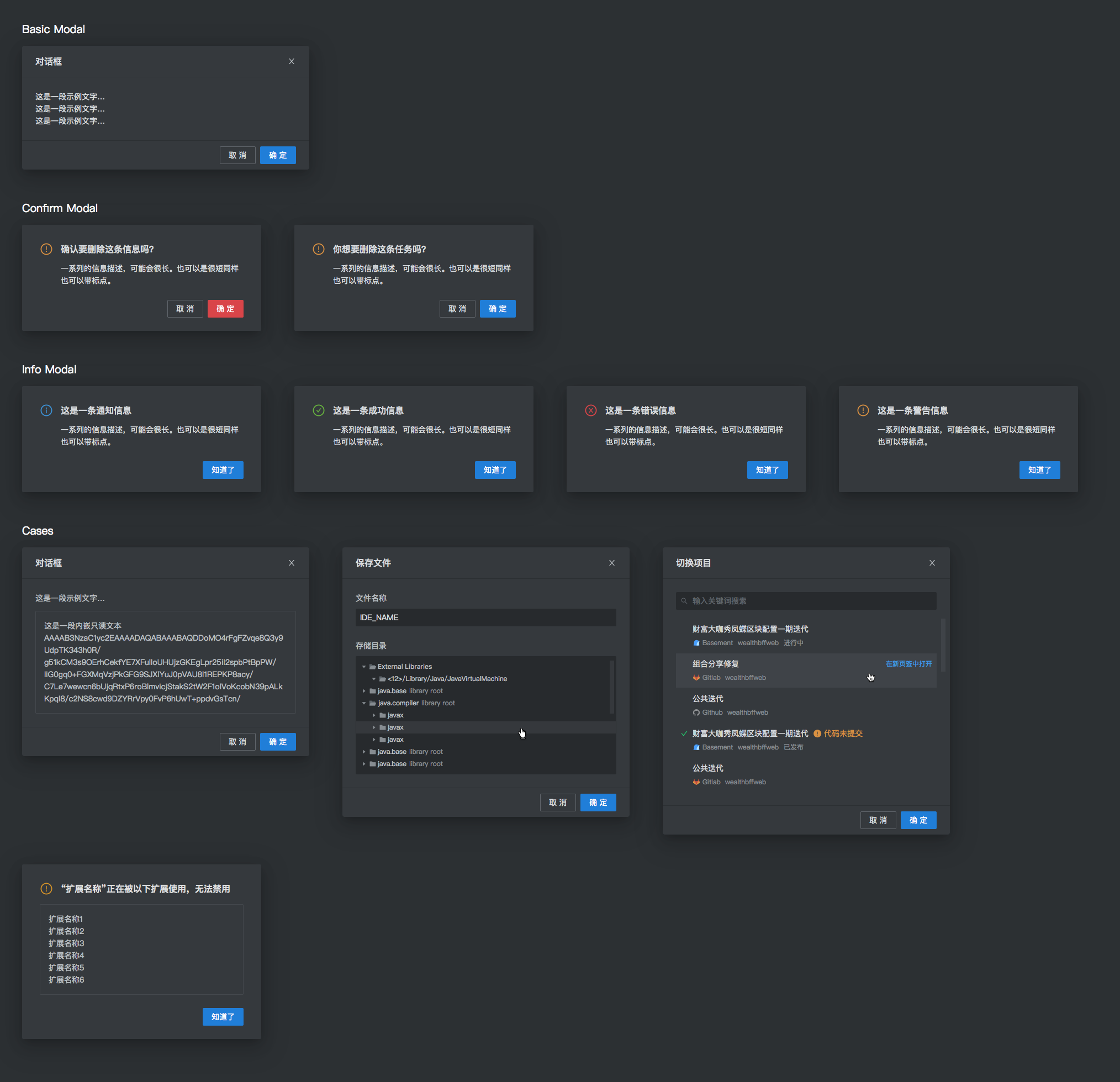Click the Gitlab icon under 组合分享修复
Image resolution: width=1120 pixels, height=1082 pixels.
point(696,678)
